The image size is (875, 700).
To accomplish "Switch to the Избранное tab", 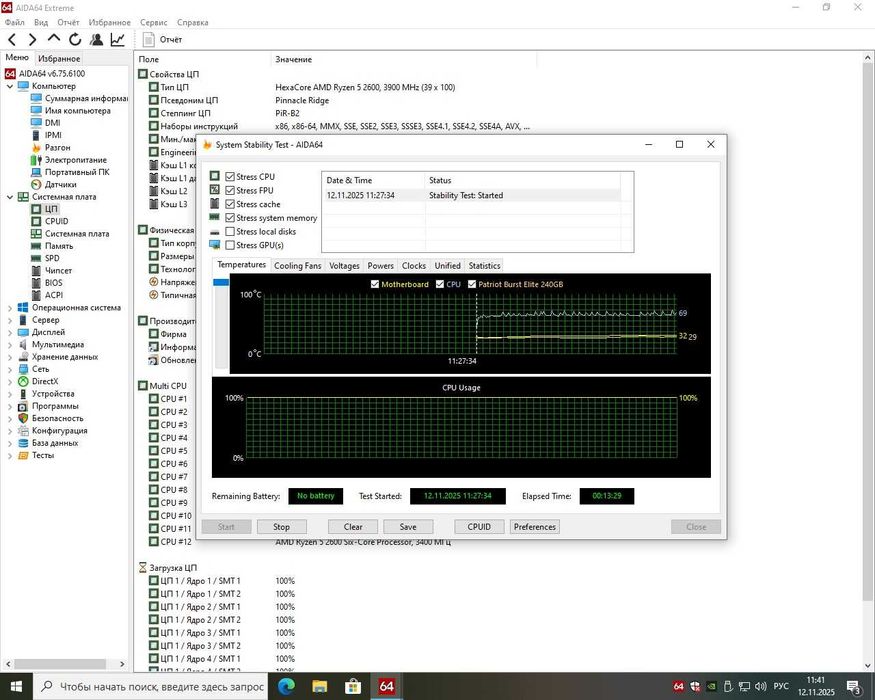I will tap(59, 59).
